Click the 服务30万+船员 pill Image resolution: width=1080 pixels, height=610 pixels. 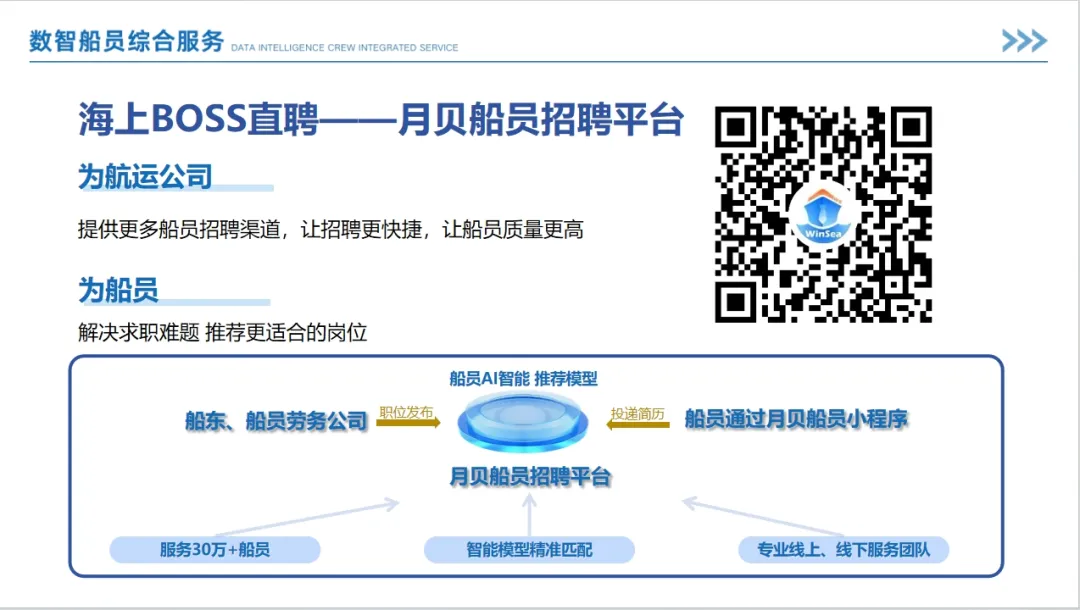[x=215, y=549]
